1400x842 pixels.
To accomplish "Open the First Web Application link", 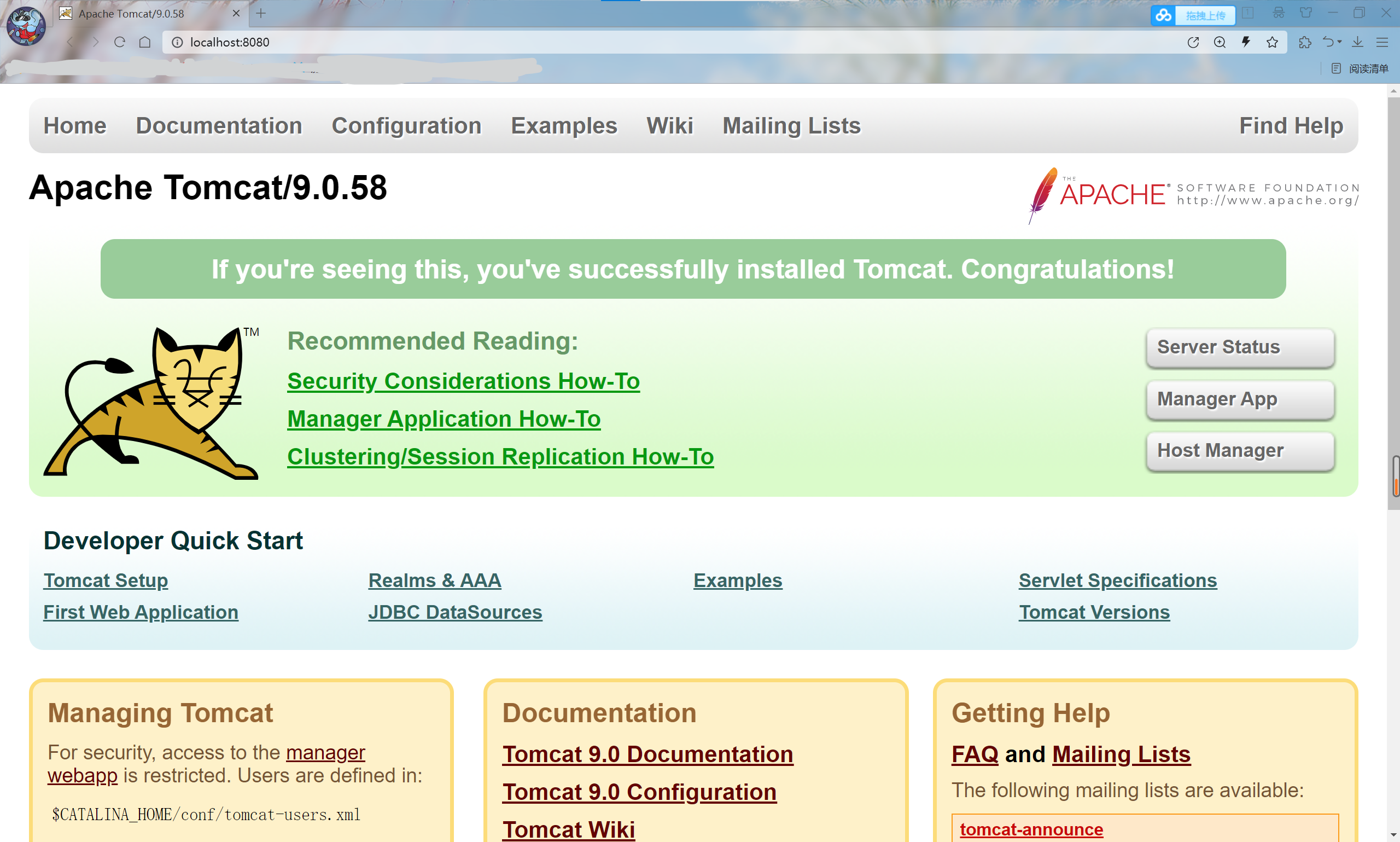I will pyautogui.click(x=141, y=612).
